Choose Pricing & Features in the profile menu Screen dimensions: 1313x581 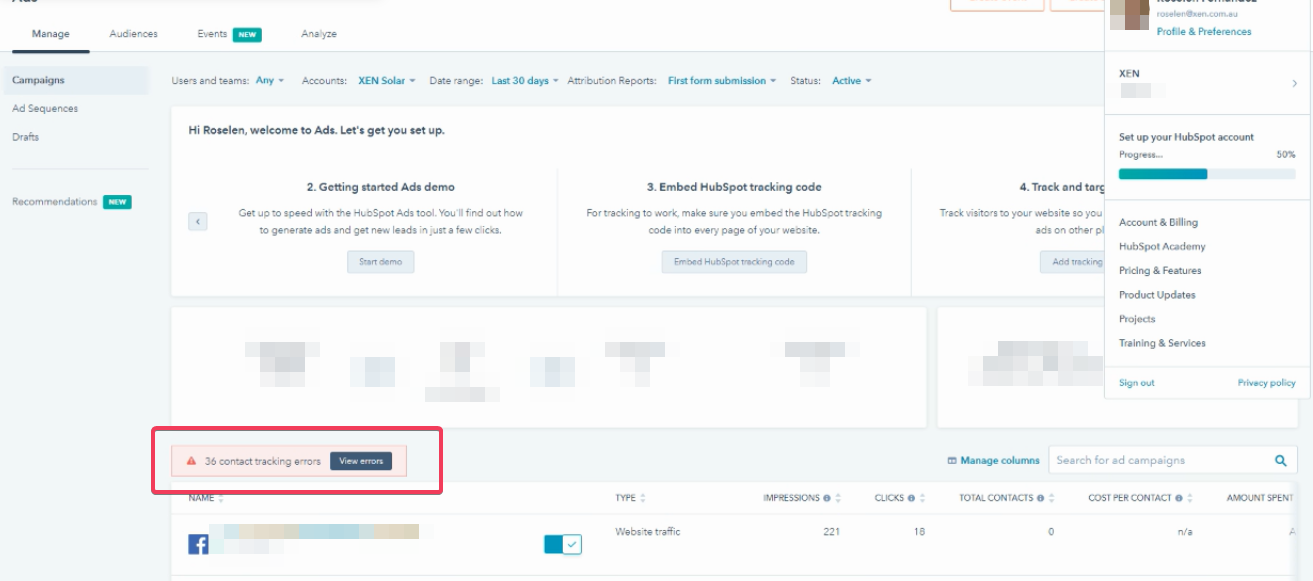(1160, 270)
